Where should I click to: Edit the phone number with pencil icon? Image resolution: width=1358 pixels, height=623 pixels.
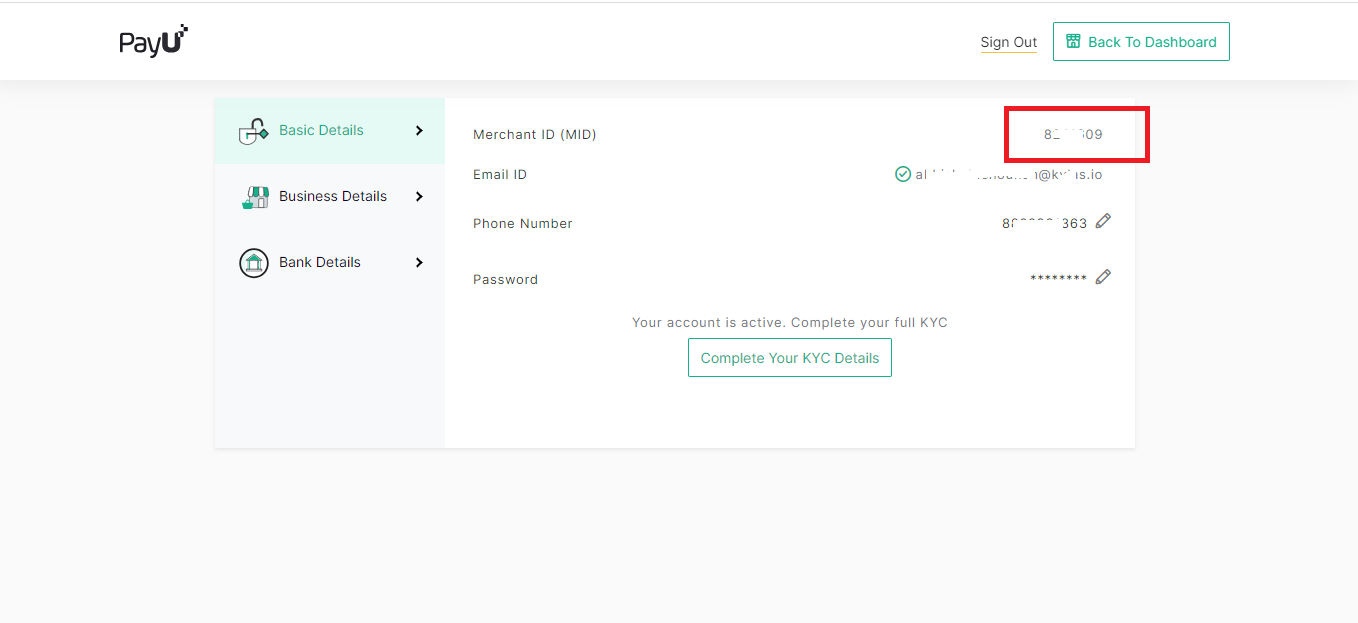pyautogui.click(x=1103, y=221)
